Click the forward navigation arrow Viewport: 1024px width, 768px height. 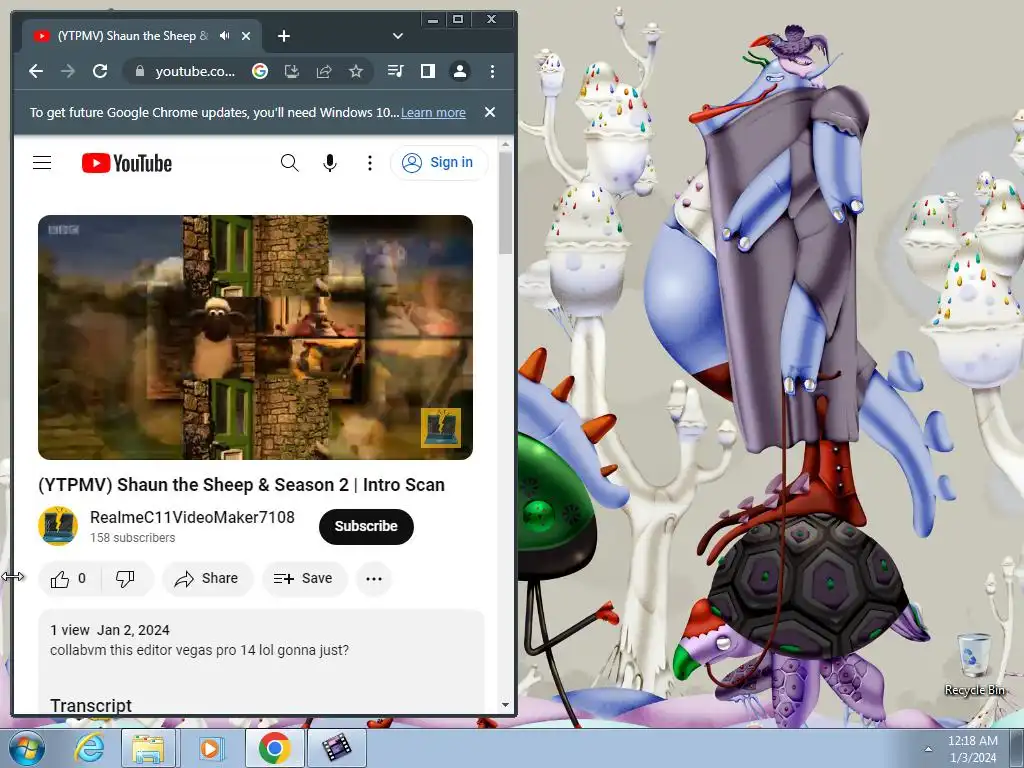[x=68, y=71]
